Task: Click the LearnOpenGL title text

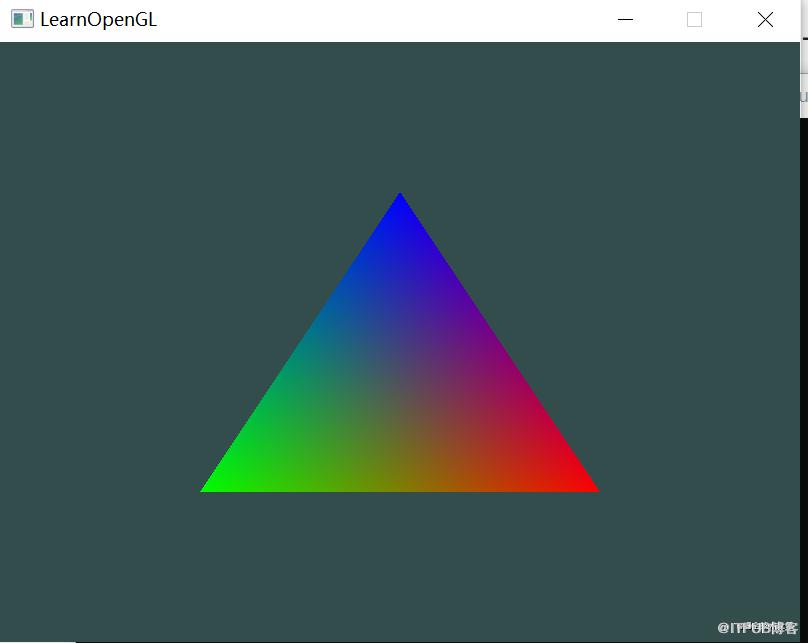Action: pos(98,20)
